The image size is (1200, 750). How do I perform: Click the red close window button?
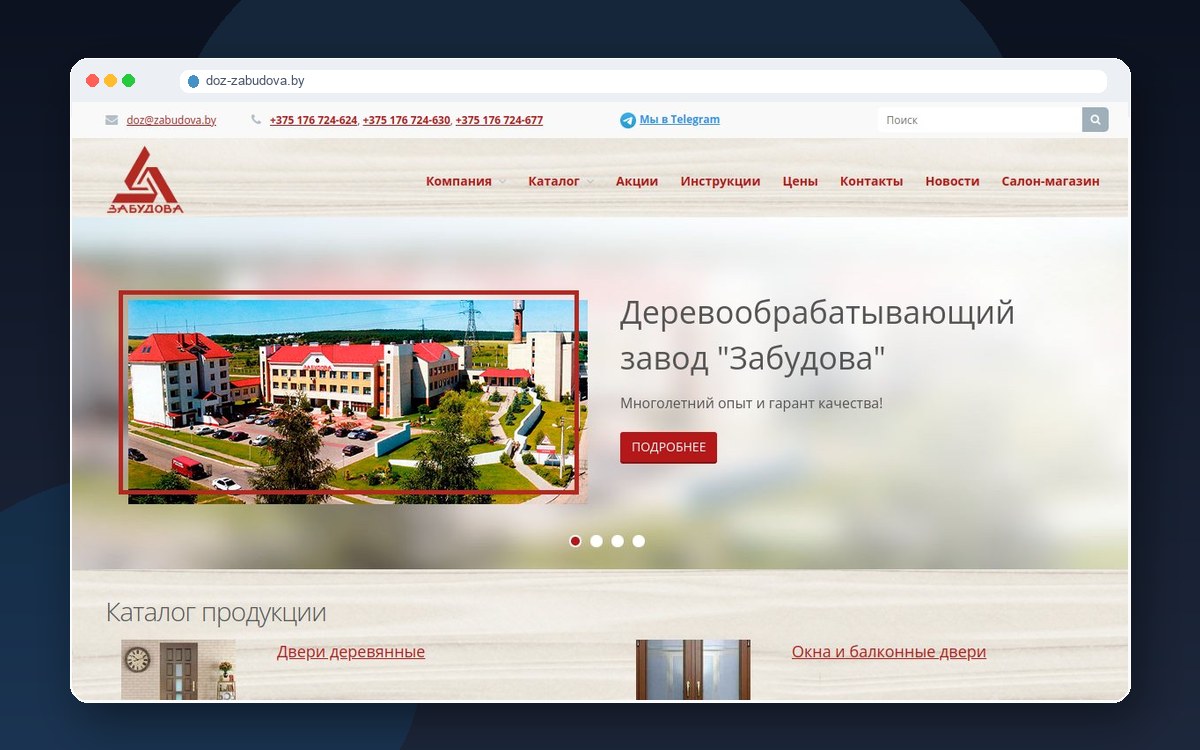coord(92,80)
